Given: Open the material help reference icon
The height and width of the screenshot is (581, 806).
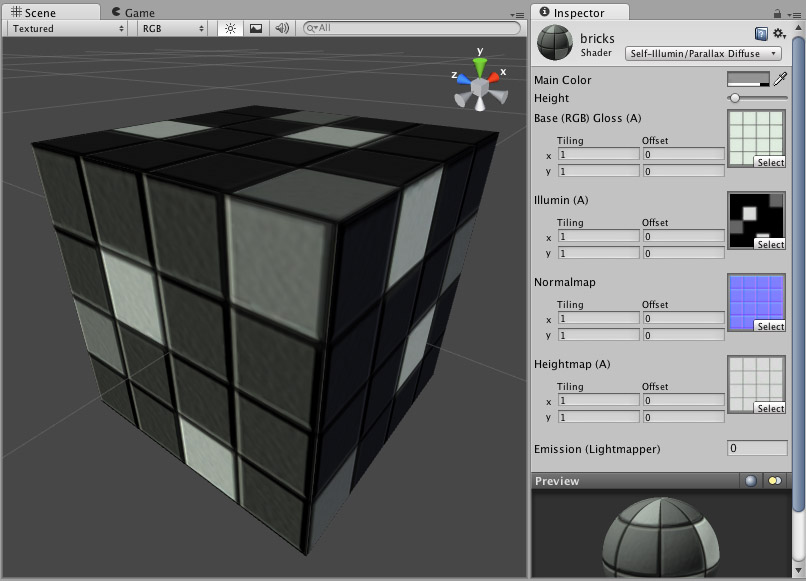Looking at the screenshot, I should 762,33.
